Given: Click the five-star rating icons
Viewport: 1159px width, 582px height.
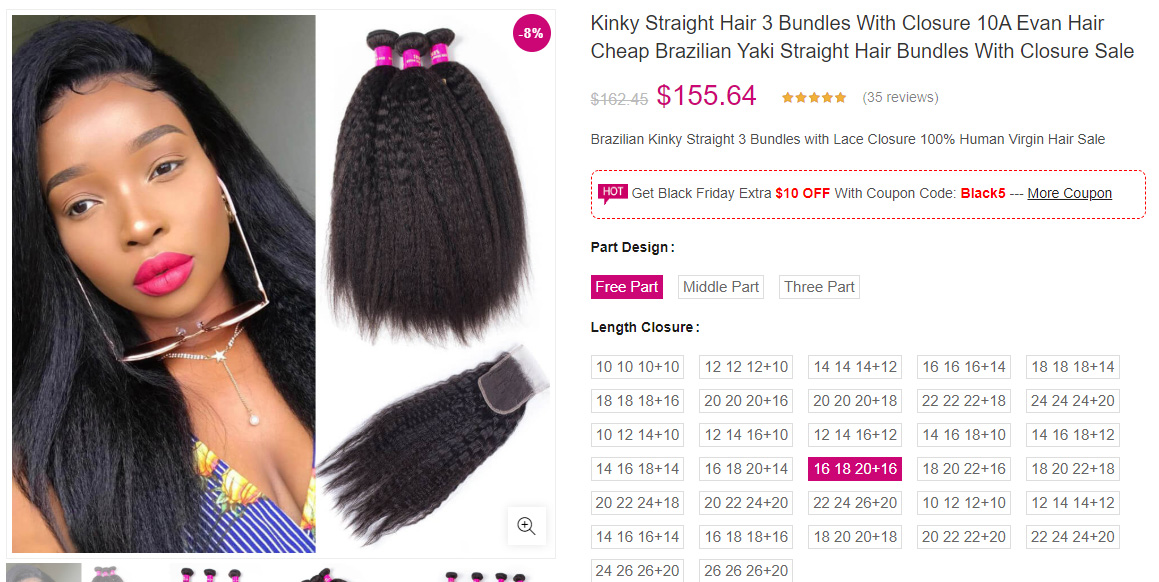Looking at the screenshot, I should tap(814, 98).
